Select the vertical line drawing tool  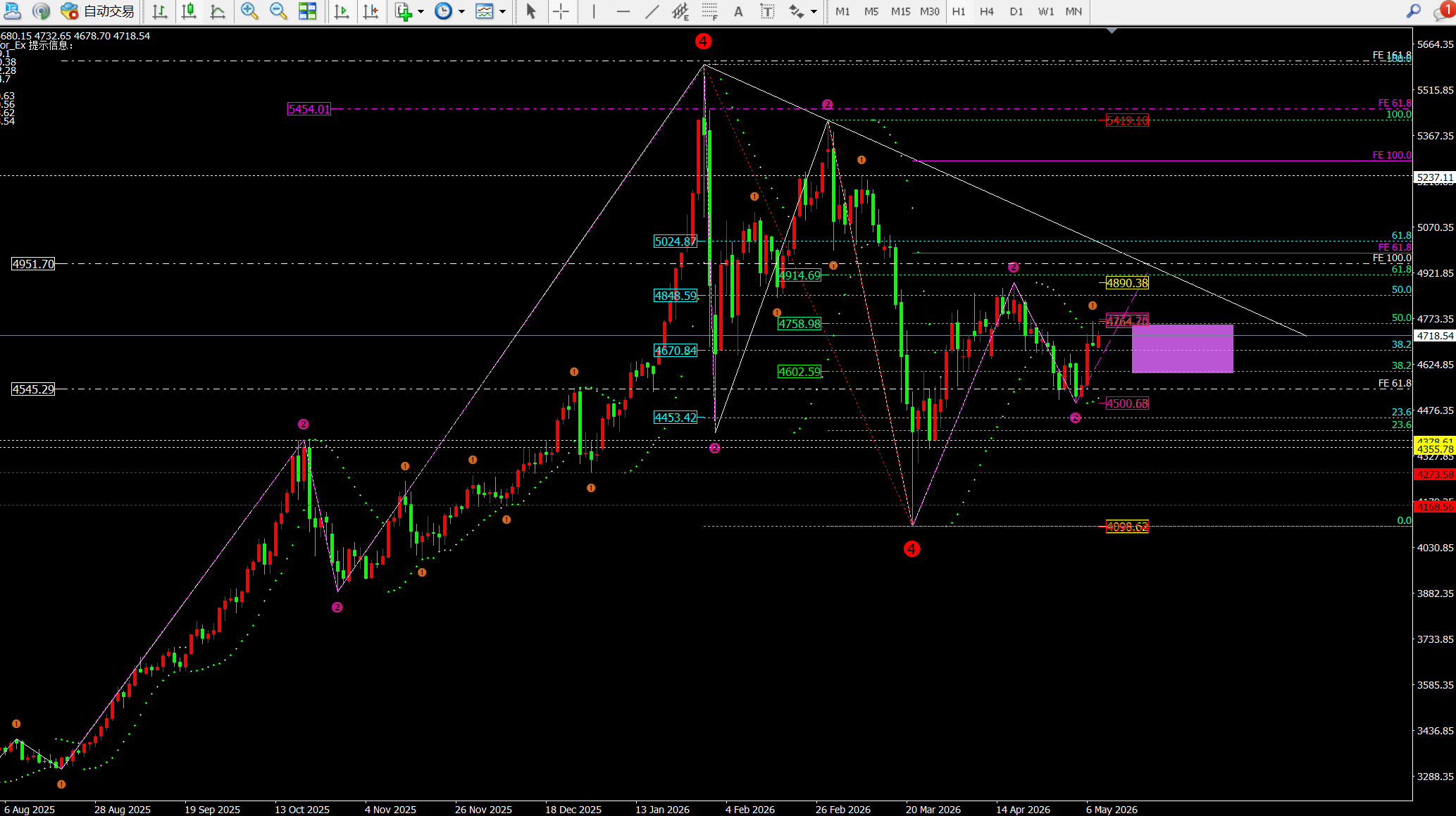(x=594, y=11)
